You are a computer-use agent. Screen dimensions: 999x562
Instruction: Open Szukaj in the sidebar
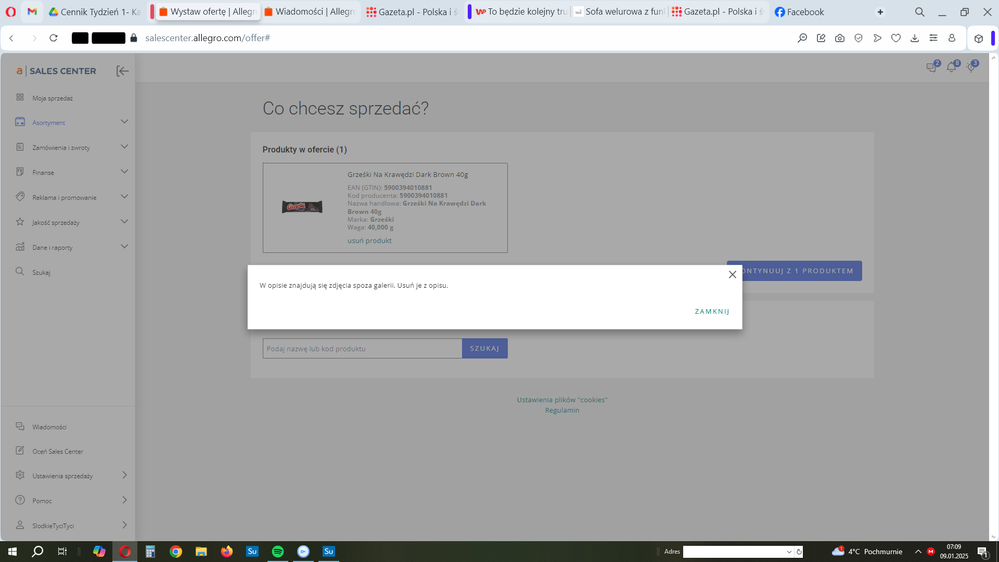point(41,272)
